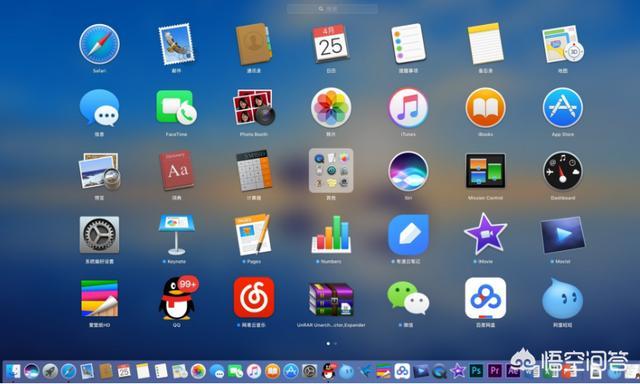This screenshot has width=640, height=384.
Task: Go to the second Launchpad page dot
Action: [335, 344]
